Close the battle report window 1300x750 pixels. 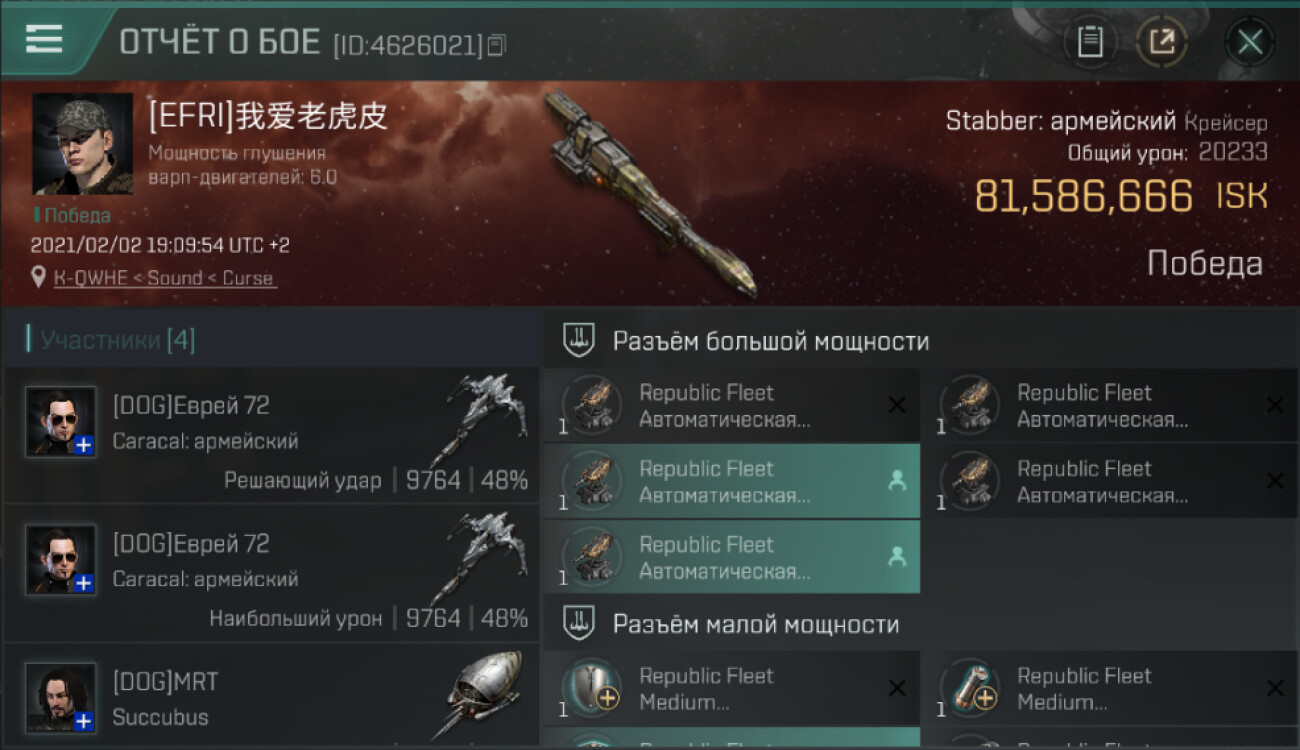coord(1249,42)
